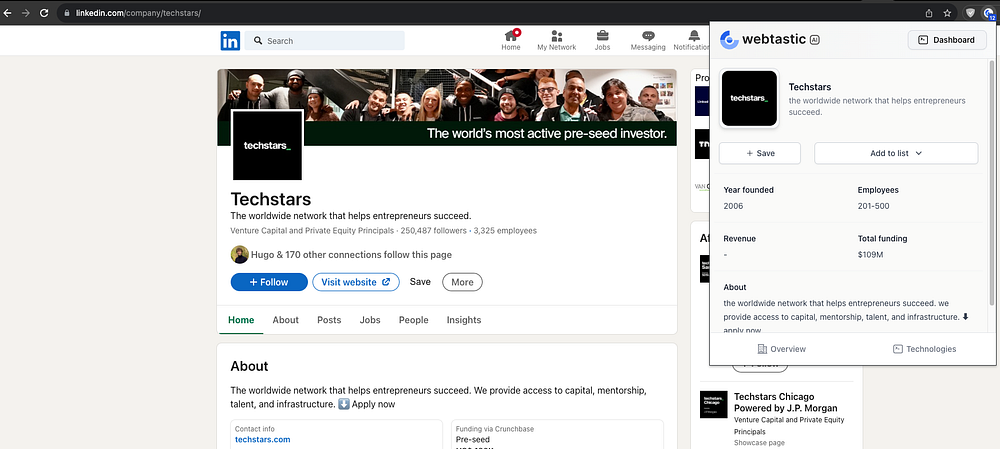Screen dimensions: 1000x449
Task: Select the Insights tab
Action: coord(464,320)
